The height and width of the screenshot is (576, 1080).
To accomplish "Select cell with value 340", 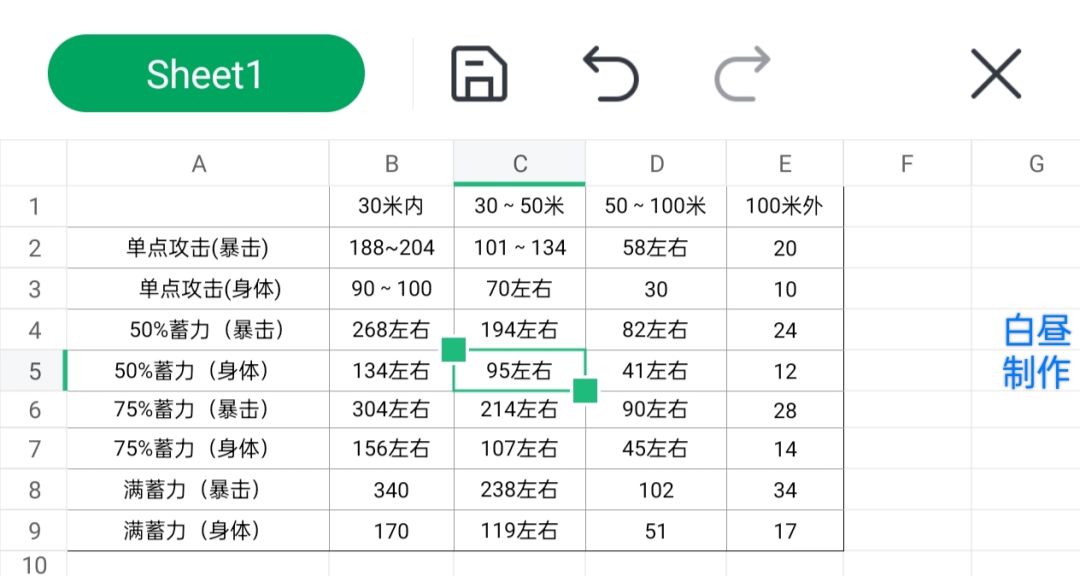I will (391, 490).
